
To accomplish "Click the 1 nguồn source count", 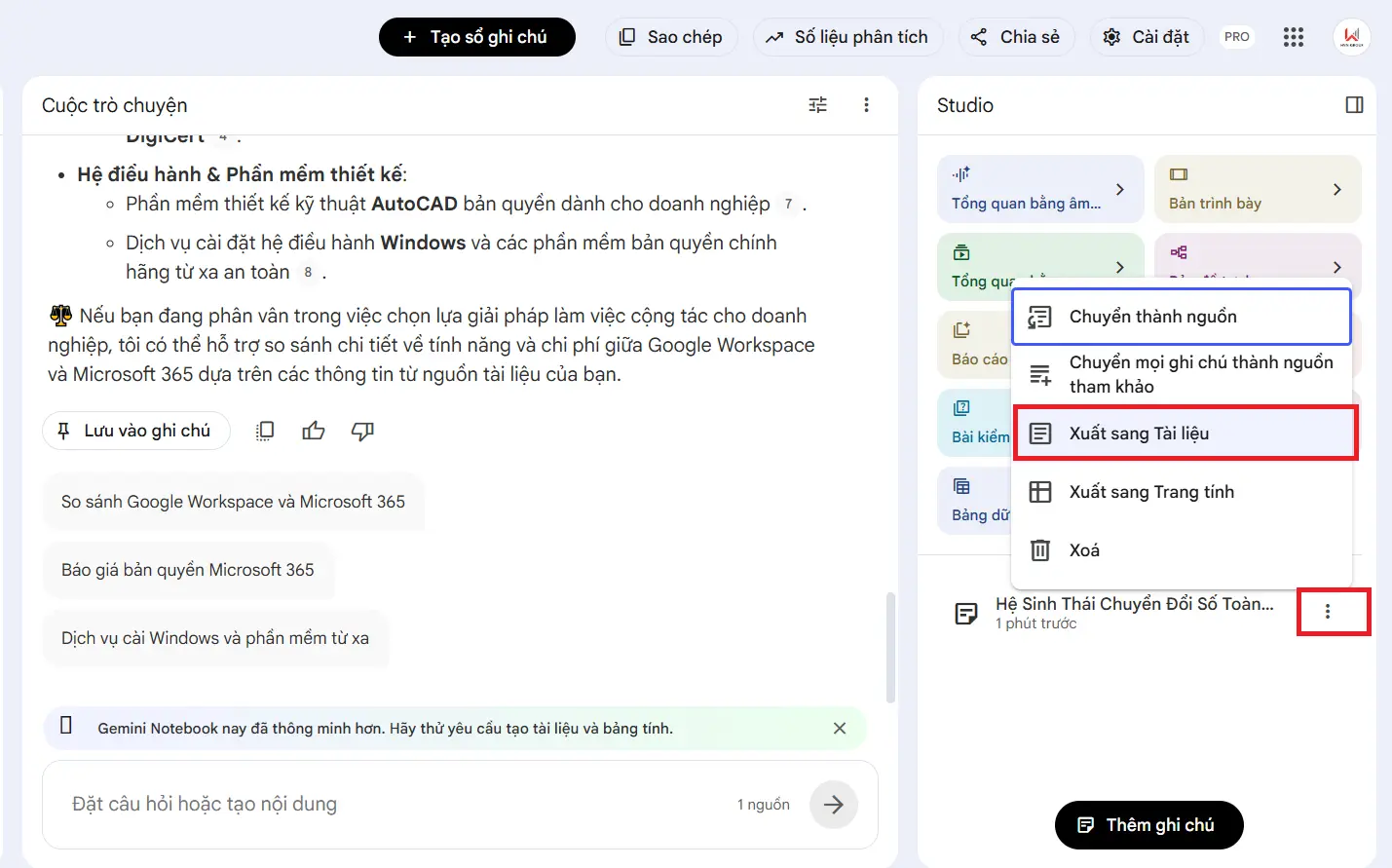I will pyautogui.click(x=764, y=805).
